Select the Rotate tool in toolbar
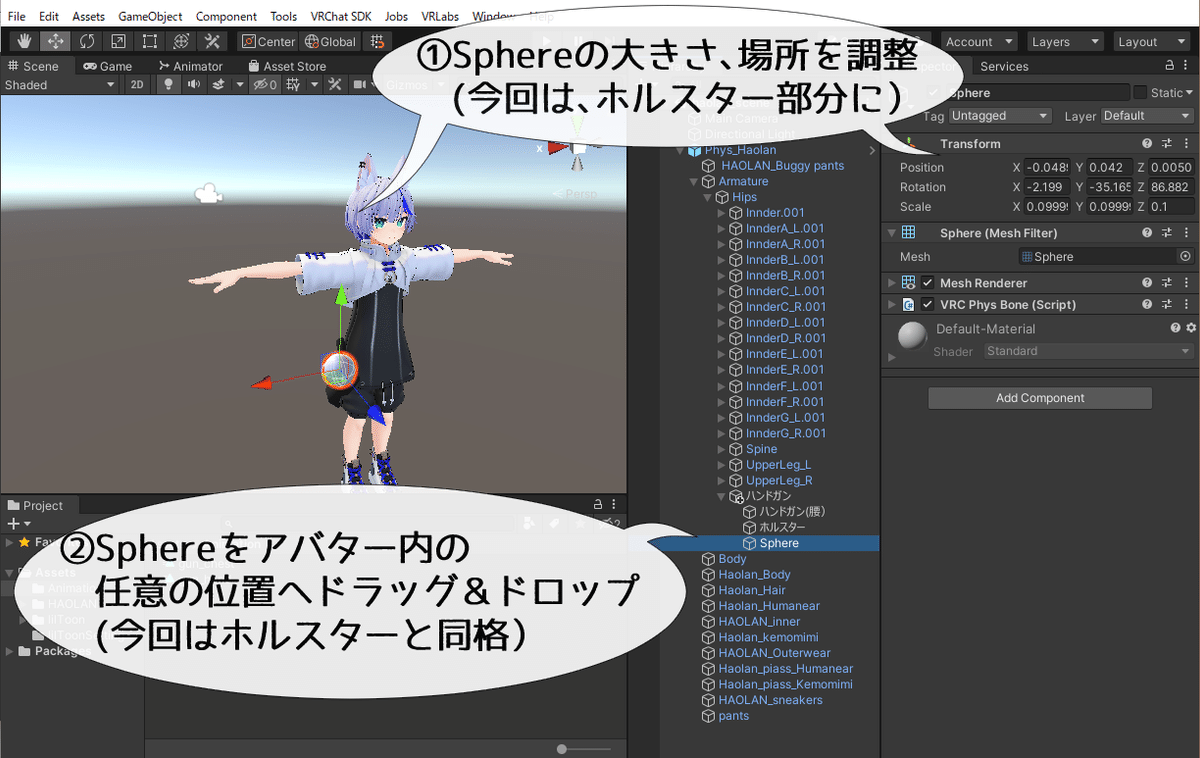The height and width of the screenshot is (758, 1200). coord(87,41)
